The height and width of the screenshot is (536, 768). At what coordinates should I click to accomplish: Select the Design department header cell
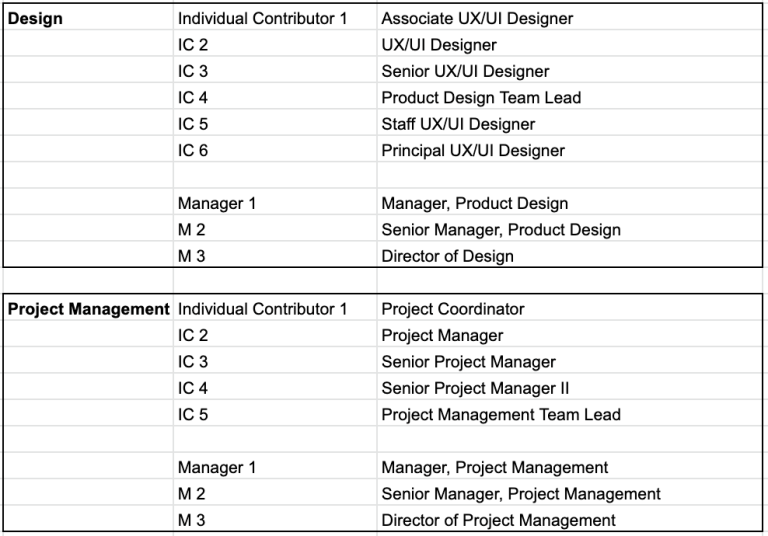click(x=88, y=18)
